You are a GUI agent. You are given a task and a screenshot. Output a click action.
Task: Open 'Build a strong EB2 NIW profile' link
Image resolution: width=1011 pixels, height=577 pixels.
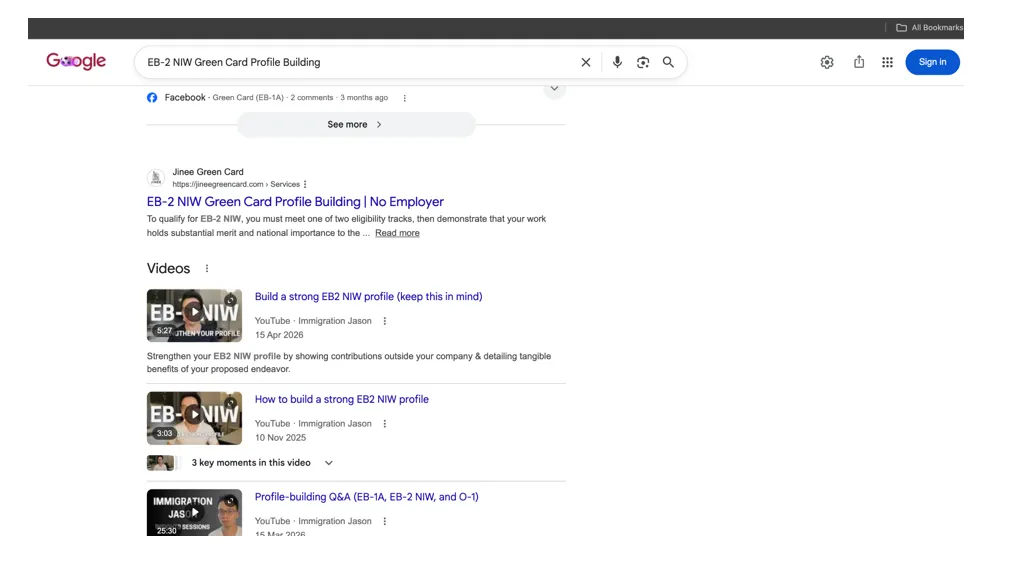click(368, 297)
